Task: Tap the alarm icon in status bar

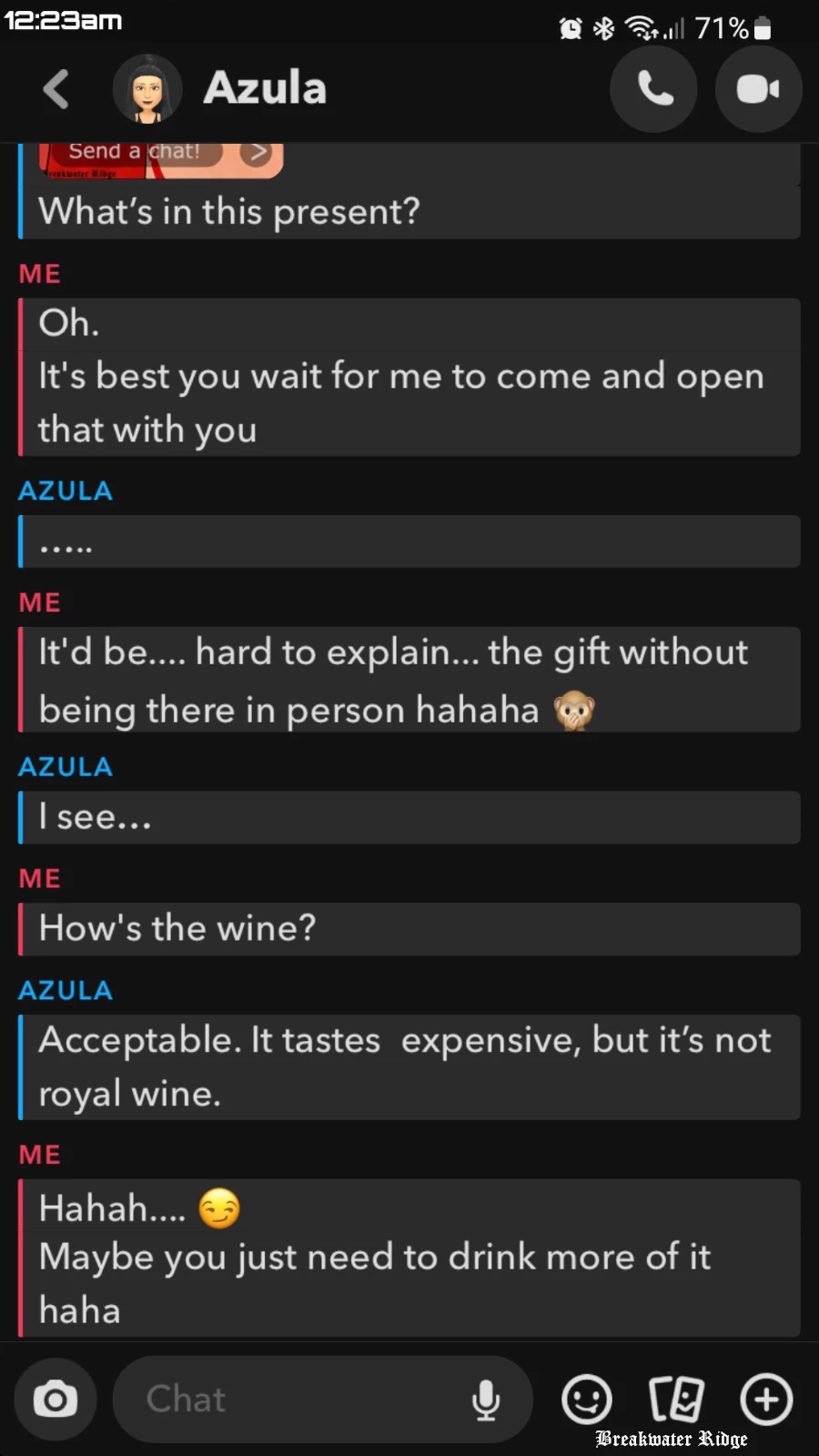Action: 571,29
